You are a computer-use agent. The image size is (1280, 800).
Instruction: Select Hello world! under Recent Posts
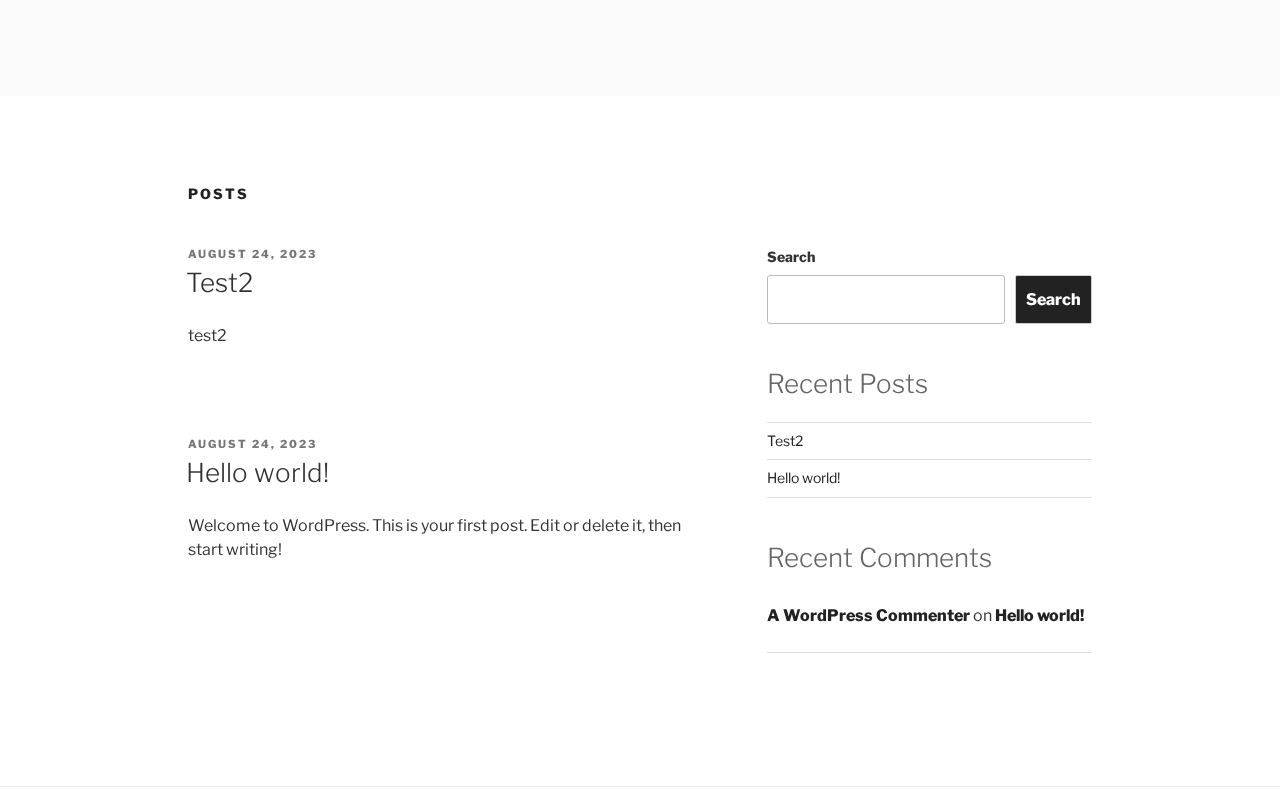(803, 478)
